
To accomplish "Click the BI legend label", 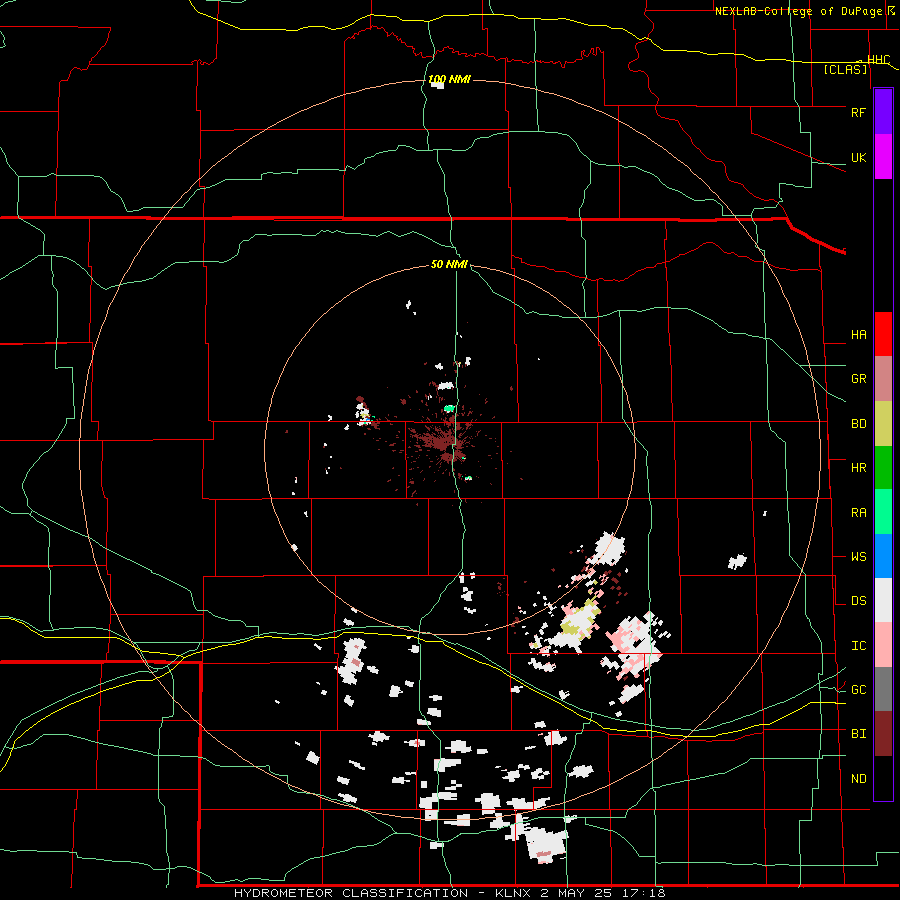I will [858, 734].
